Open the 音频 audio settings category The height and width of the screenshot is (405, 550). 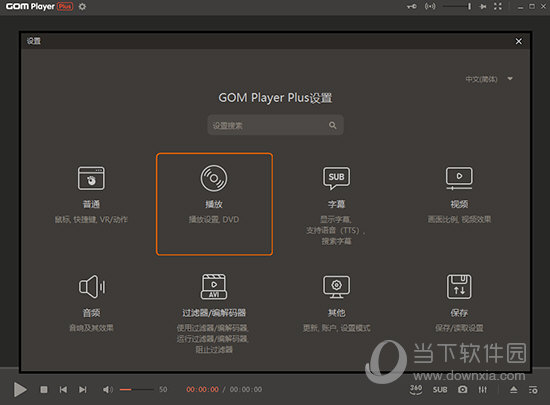click(91, 303)
